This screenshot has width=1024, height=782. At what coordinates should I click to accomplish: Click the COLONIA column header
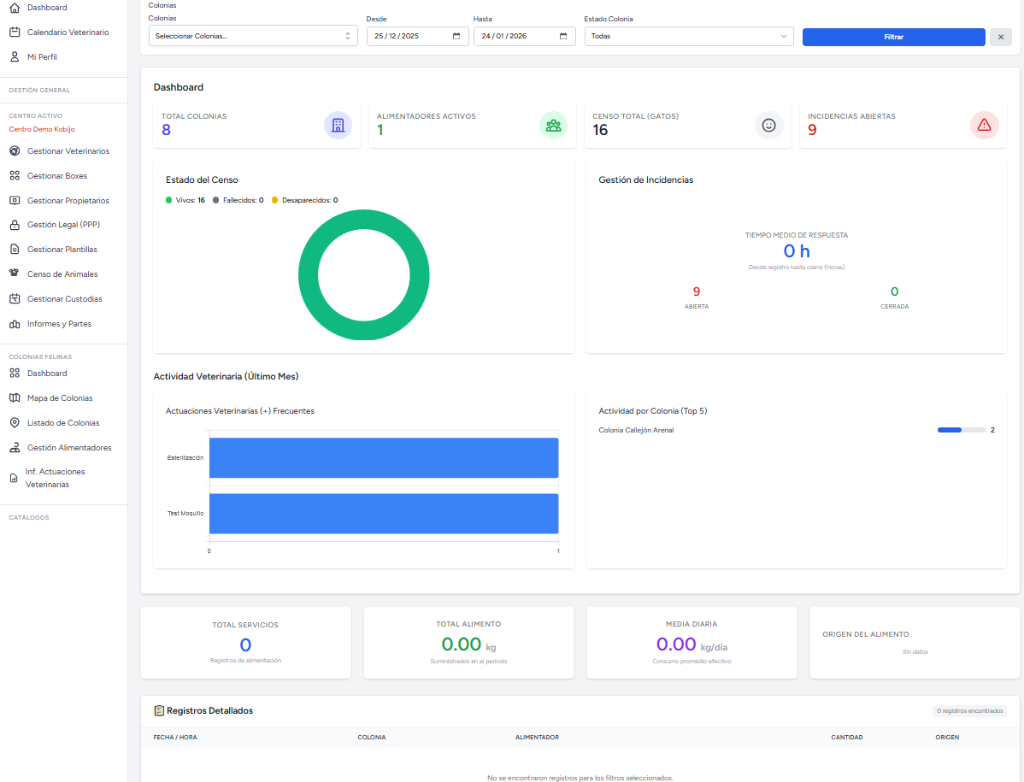click(x=372, y=738)
